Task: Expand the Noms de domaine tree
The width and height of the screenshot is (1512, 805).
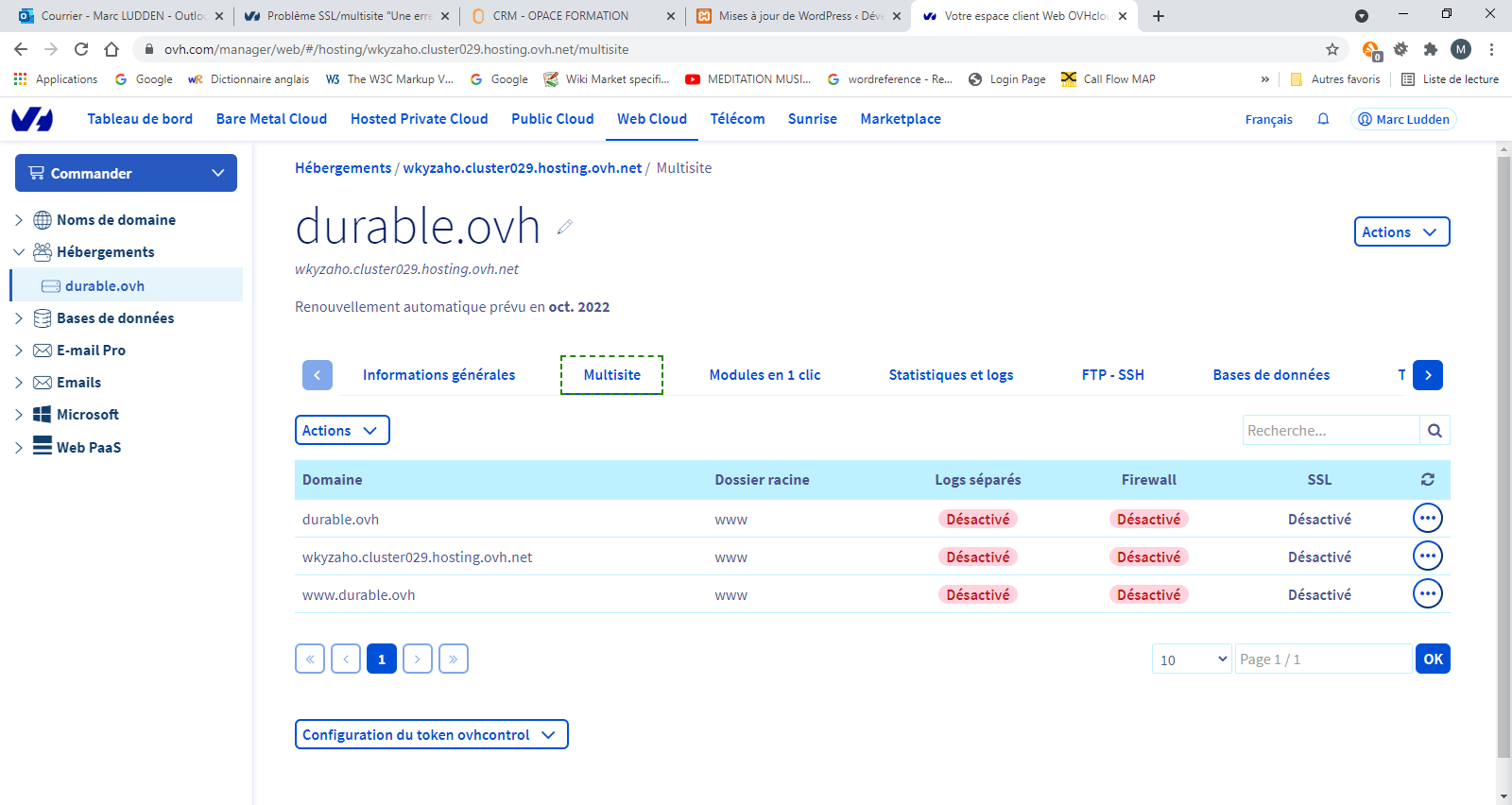Action: click(19, 220)
